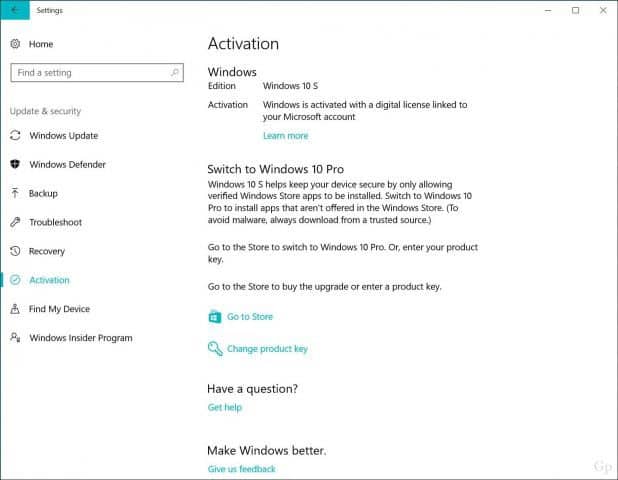The image size is (618, 480).
Task: Click the product key icon
Action: [215, 348]
